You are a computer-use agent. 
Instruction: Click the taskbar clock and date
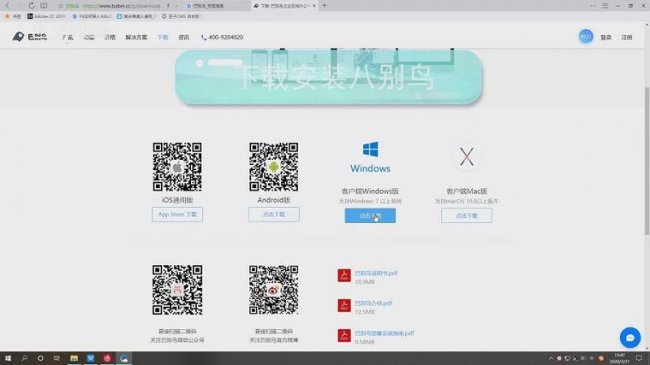pyautogui.click(x=620, y=358)
